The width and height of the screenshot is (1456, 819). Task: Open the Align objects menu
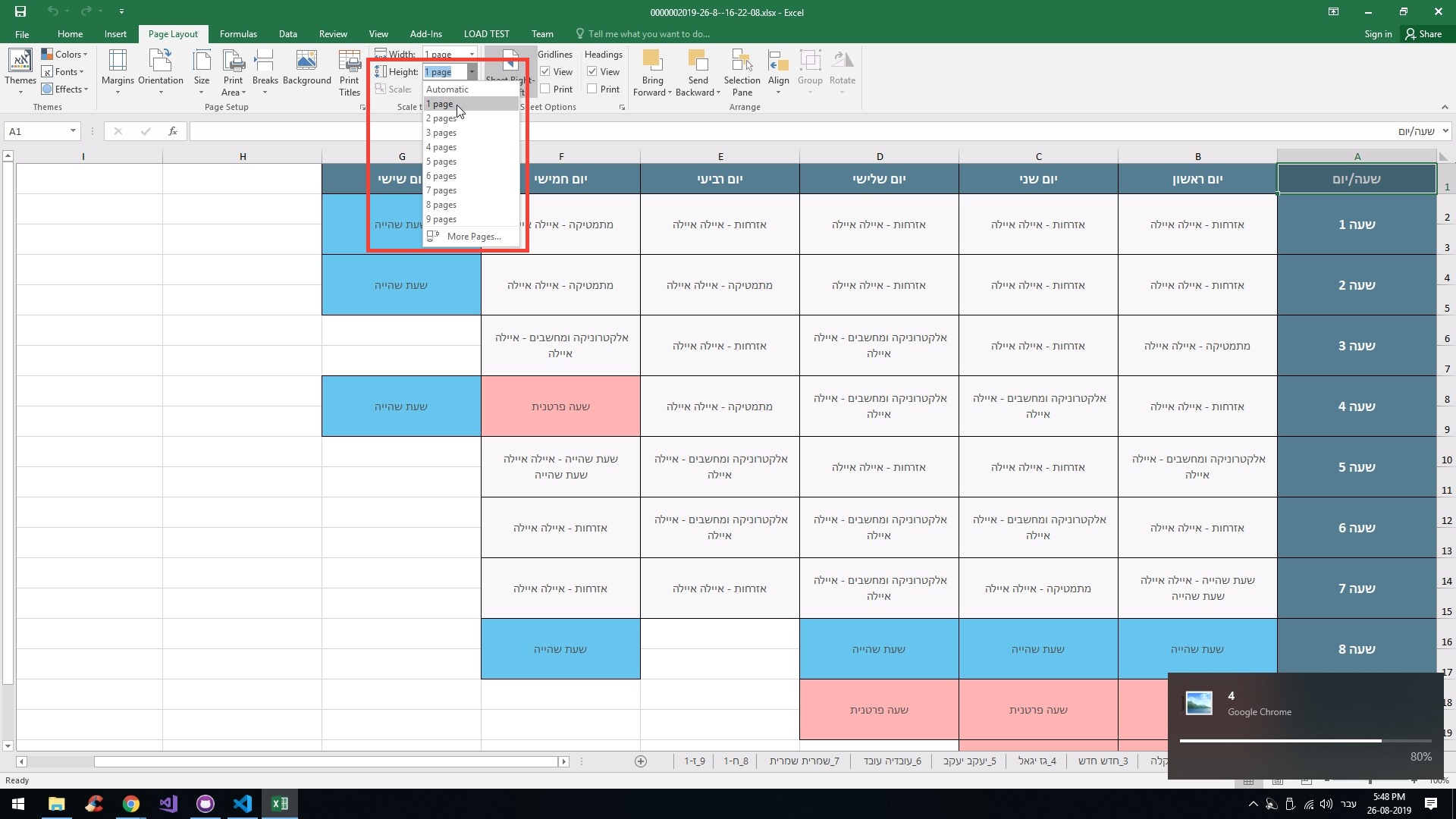pyautogui.click(x=778, y=73)
